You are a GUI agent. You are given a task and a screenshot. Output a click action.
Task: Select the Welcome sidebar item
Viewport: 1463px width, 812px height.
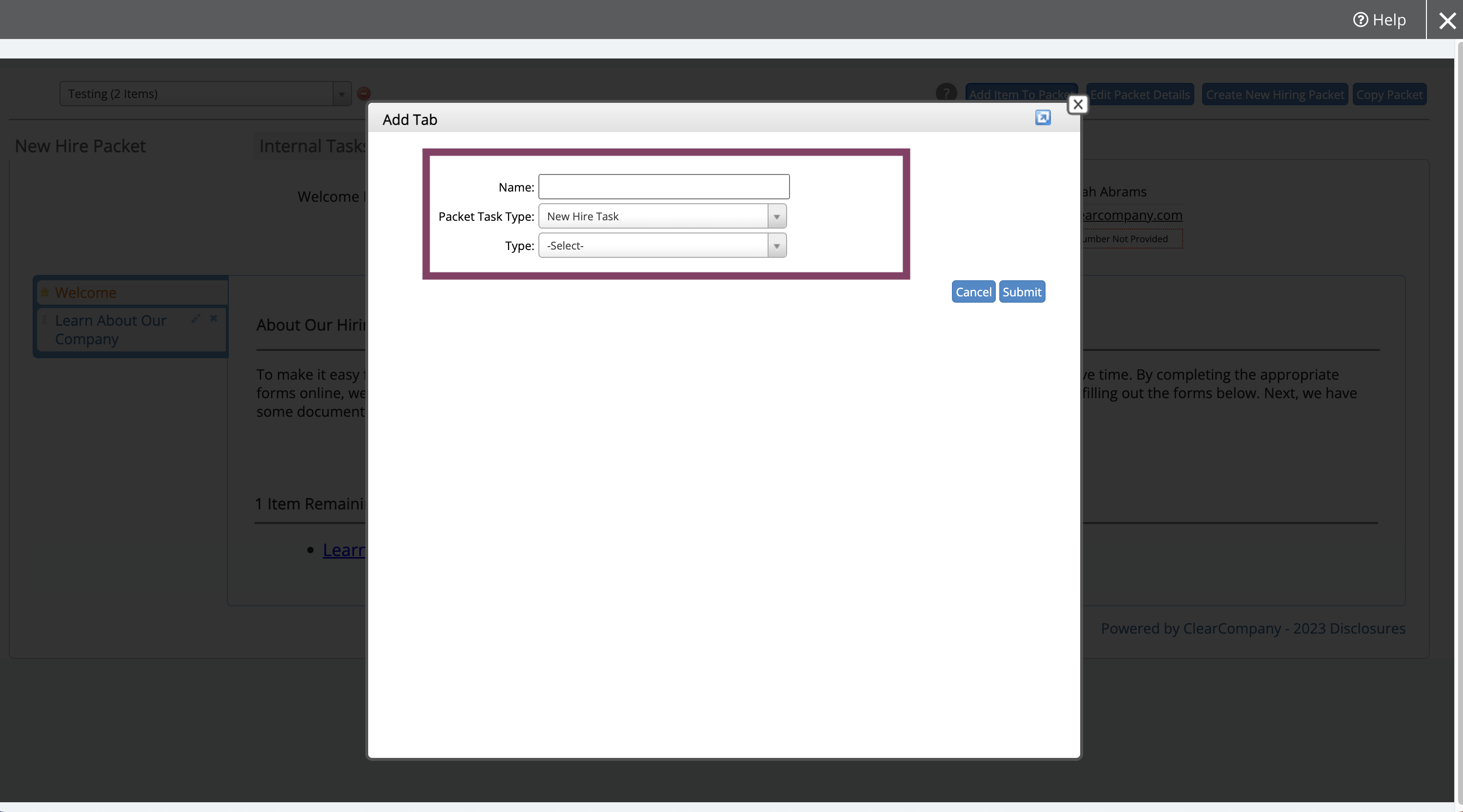point(132,292)
